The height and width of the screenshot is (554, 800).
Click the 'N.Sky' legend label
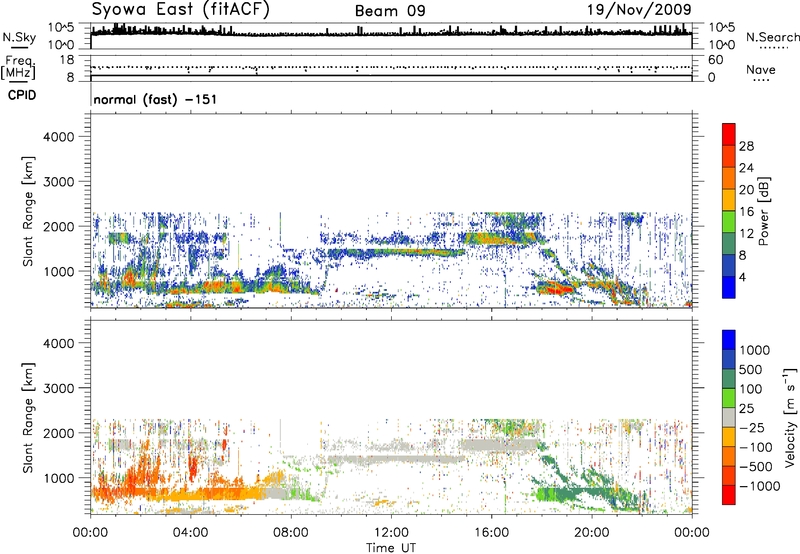(x=19, y=37)
